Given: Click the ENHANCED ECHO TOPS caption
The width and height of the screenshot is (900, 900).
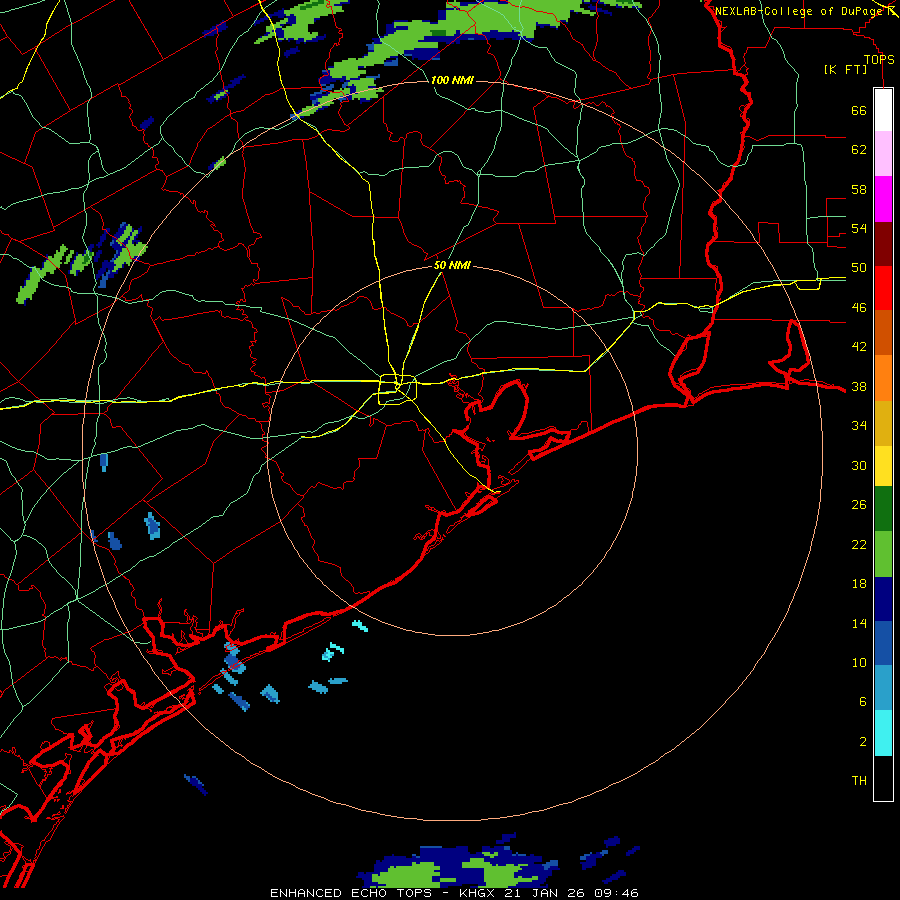Looking at the screenshot, I should pyautogui.click(x=351, y=893).
